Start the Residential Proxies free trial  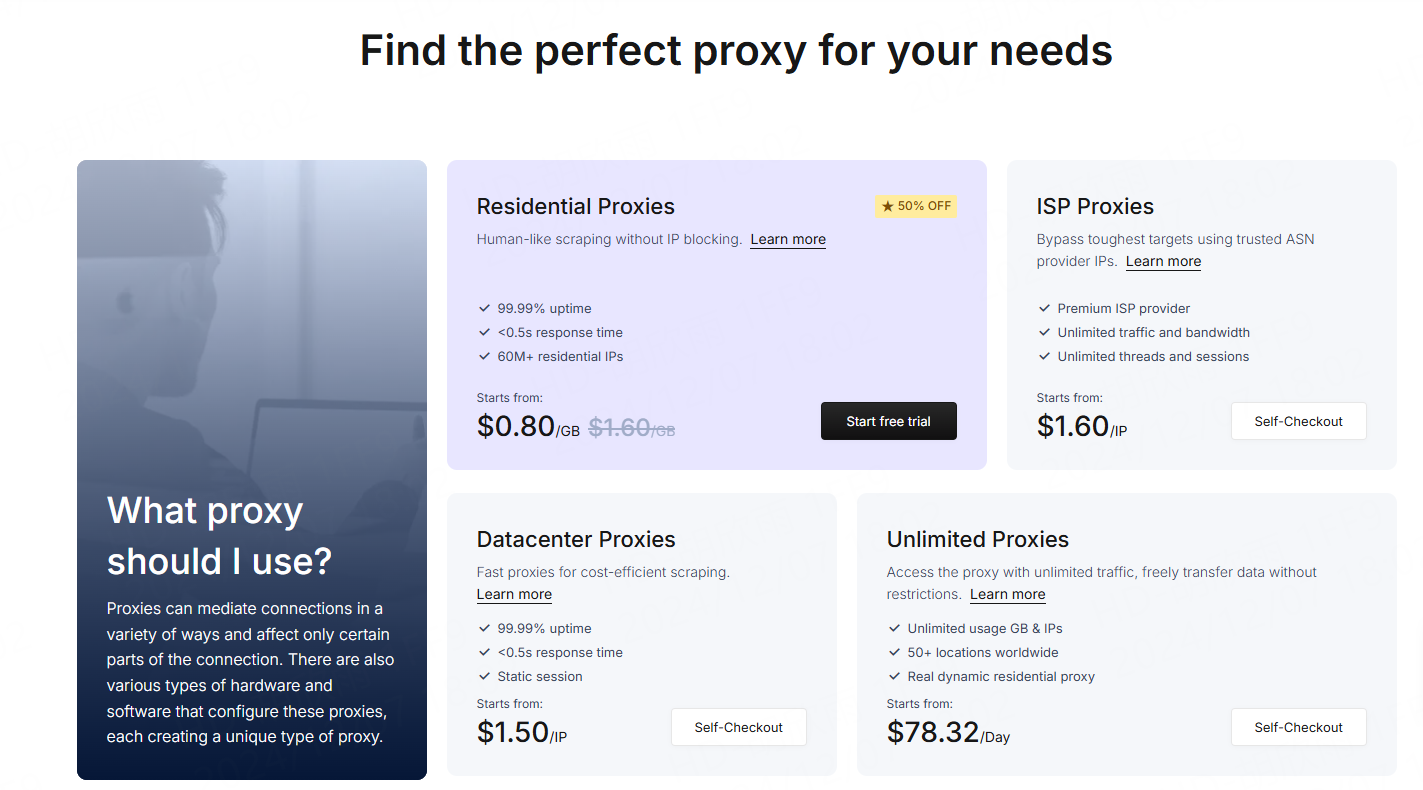click(888, 421)
